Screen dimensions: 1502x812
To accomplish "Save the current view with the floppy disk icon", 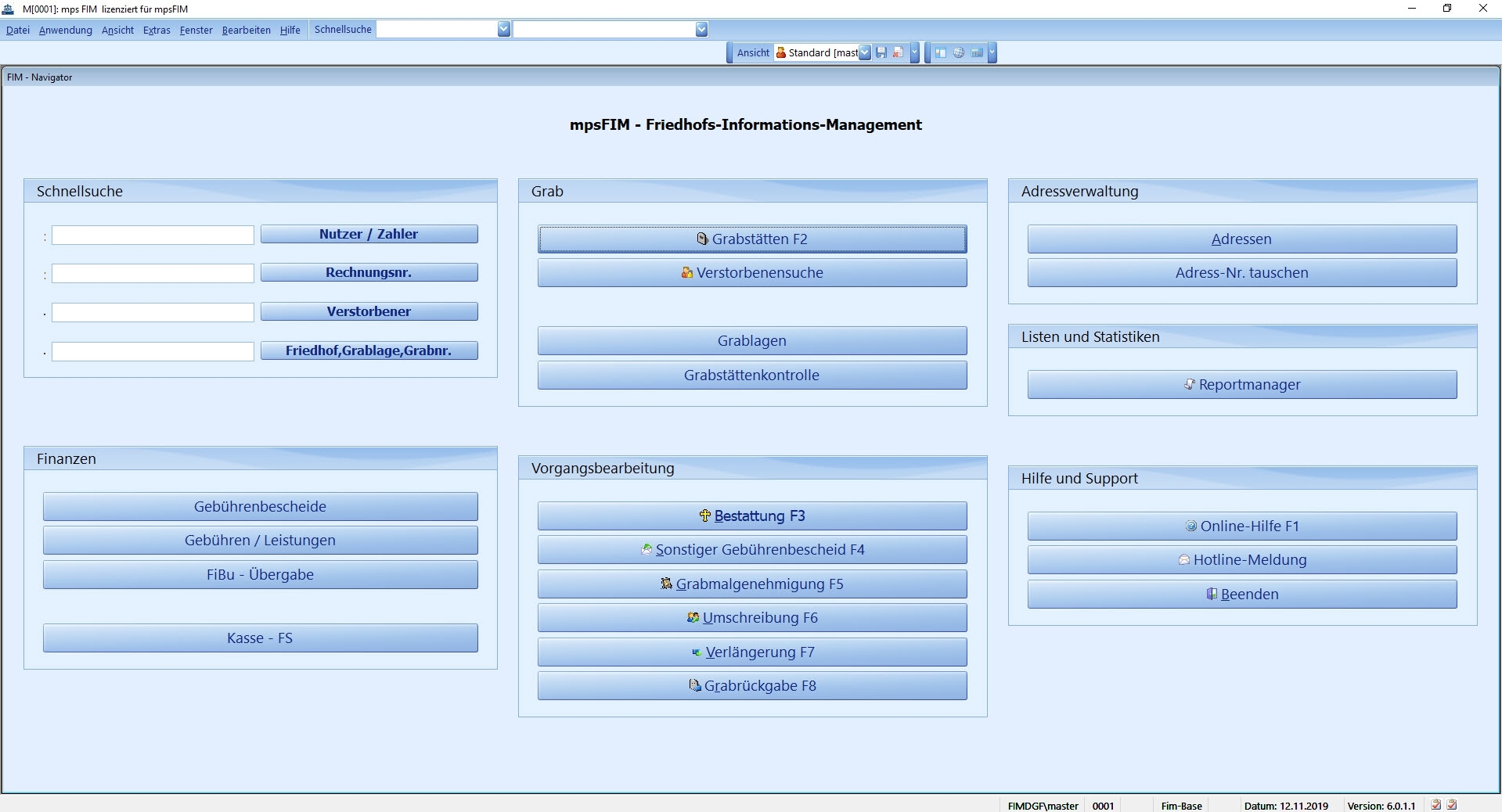I will (881, 52).
